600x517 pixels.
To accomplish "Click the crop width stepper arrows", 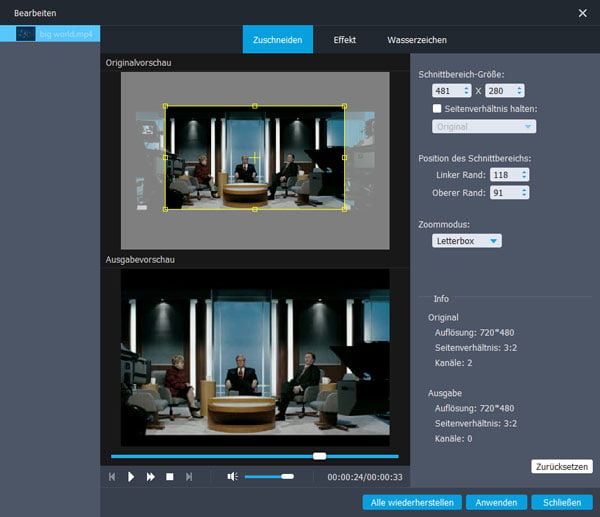I will point(466,91).
